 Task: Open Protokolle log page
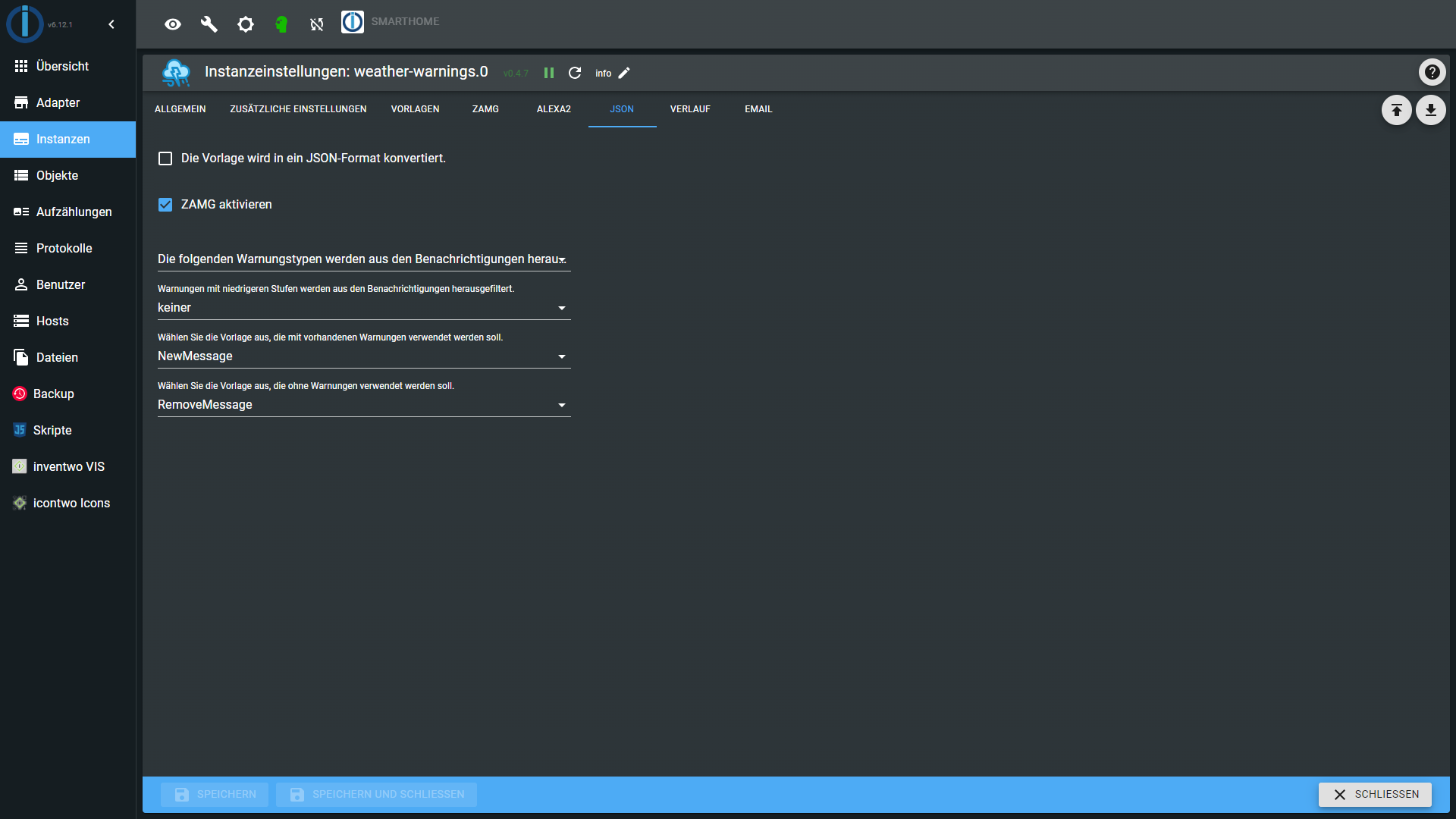pos(68,248)
